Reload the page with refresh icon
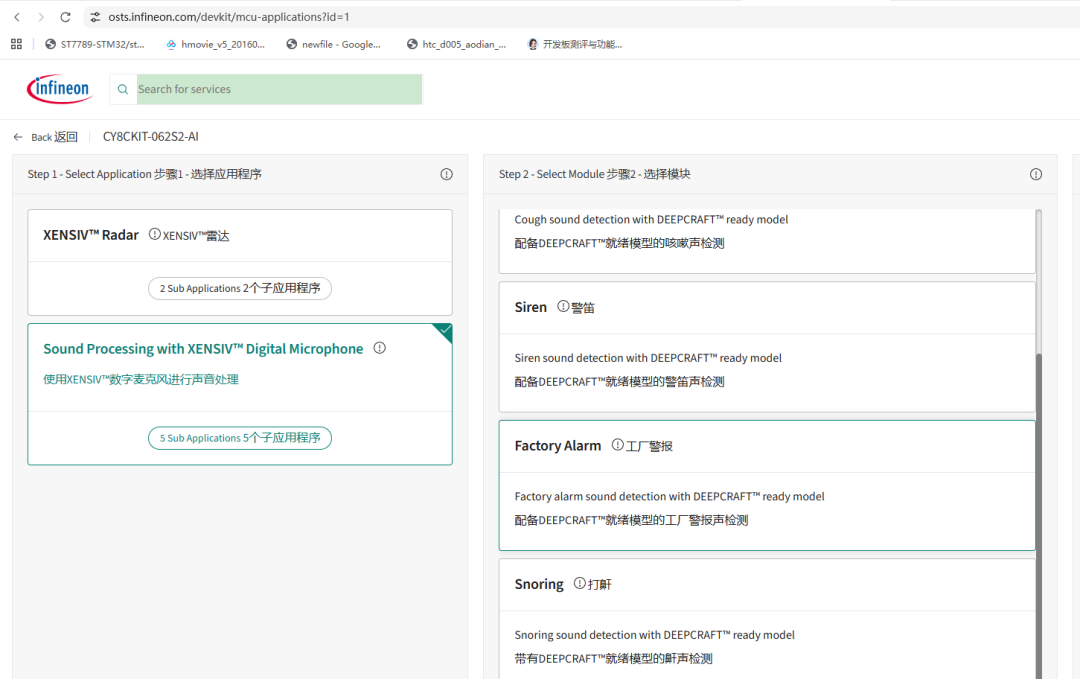The width and height of the screenshot is (1080, 679). 65,17
